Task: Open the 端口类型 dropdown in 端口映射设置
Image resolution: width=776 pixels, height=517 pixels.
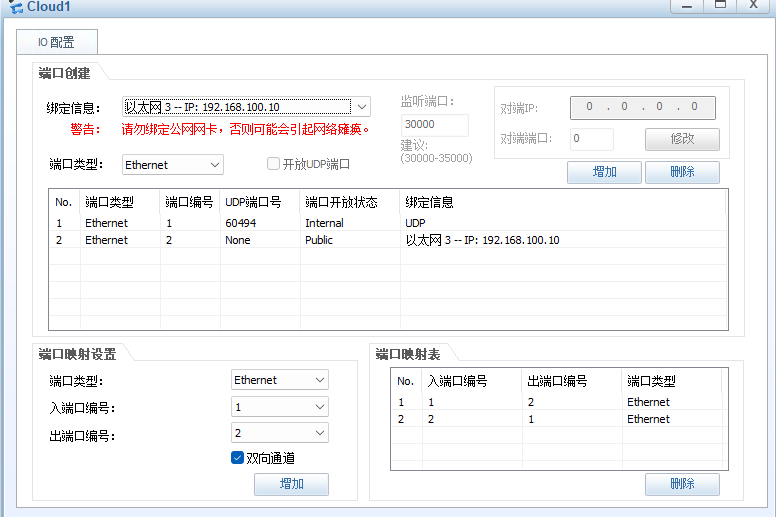Action: (x=280, y=380)
